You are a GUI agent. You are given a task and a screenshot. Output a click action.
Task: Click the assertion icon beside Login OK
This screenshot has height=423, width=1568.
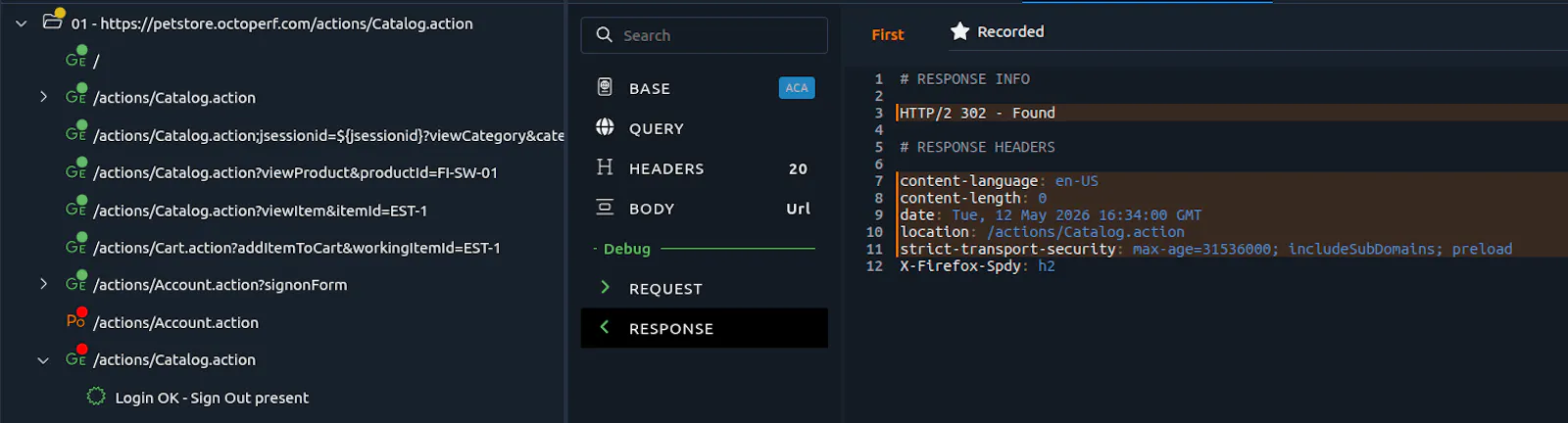[x=96, y=397]
